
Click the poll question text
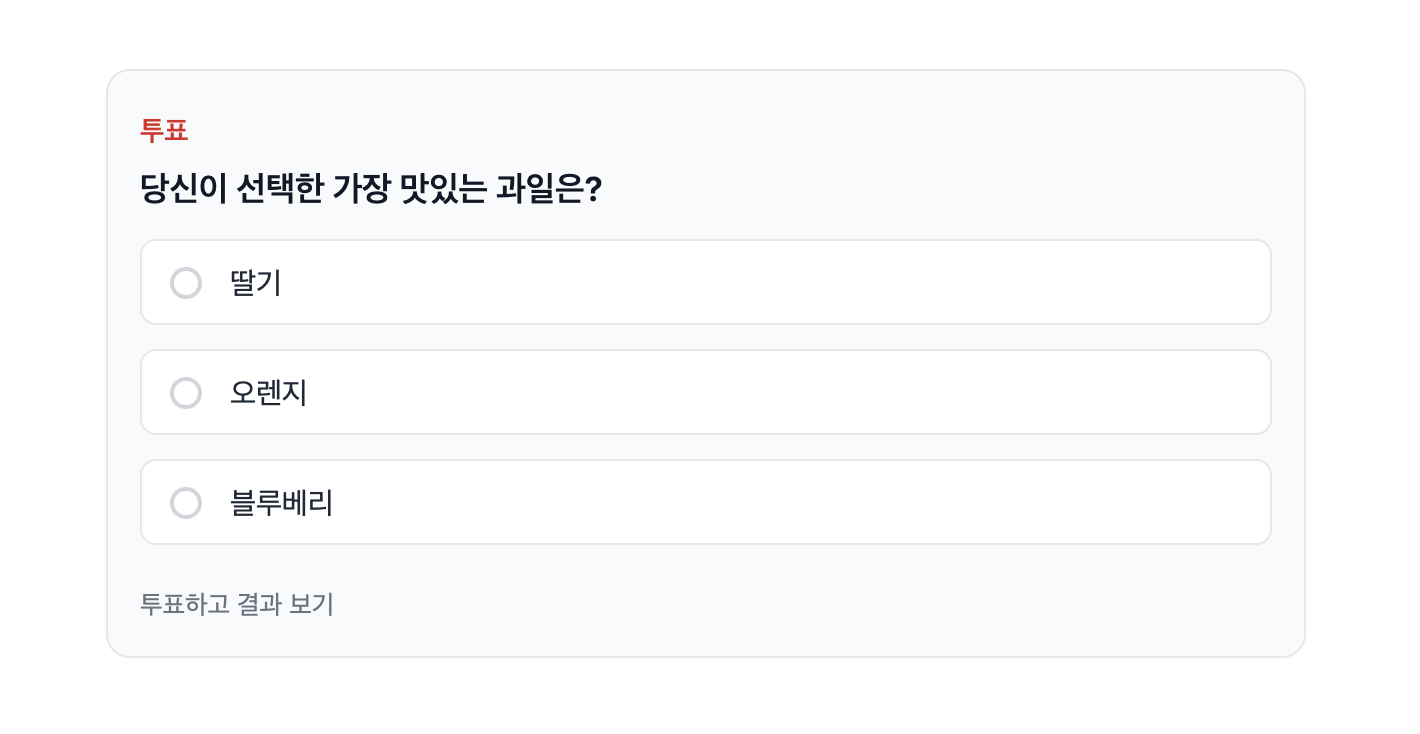372,185
